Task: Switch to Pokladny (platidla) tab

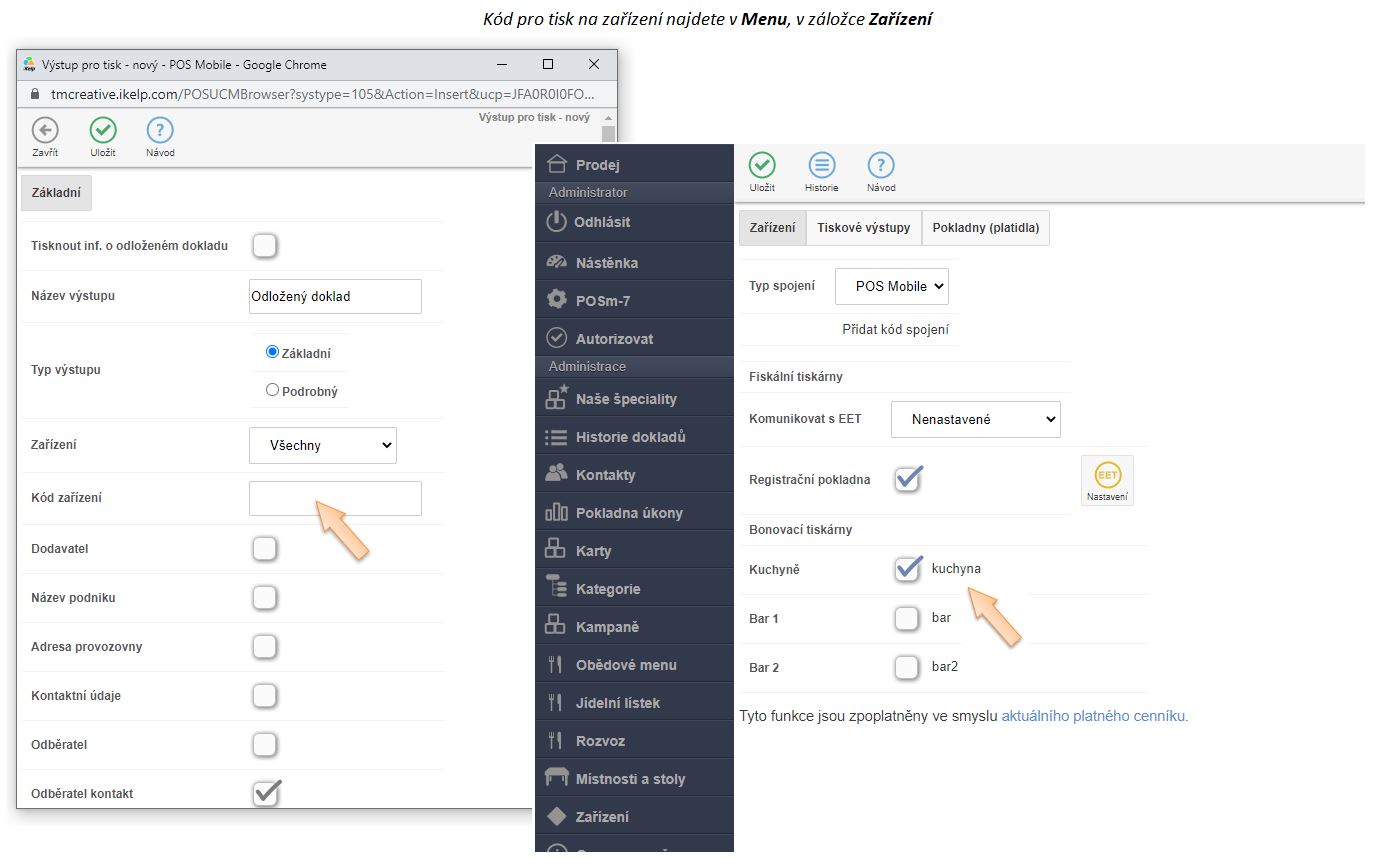Action: tap(985, 228)
